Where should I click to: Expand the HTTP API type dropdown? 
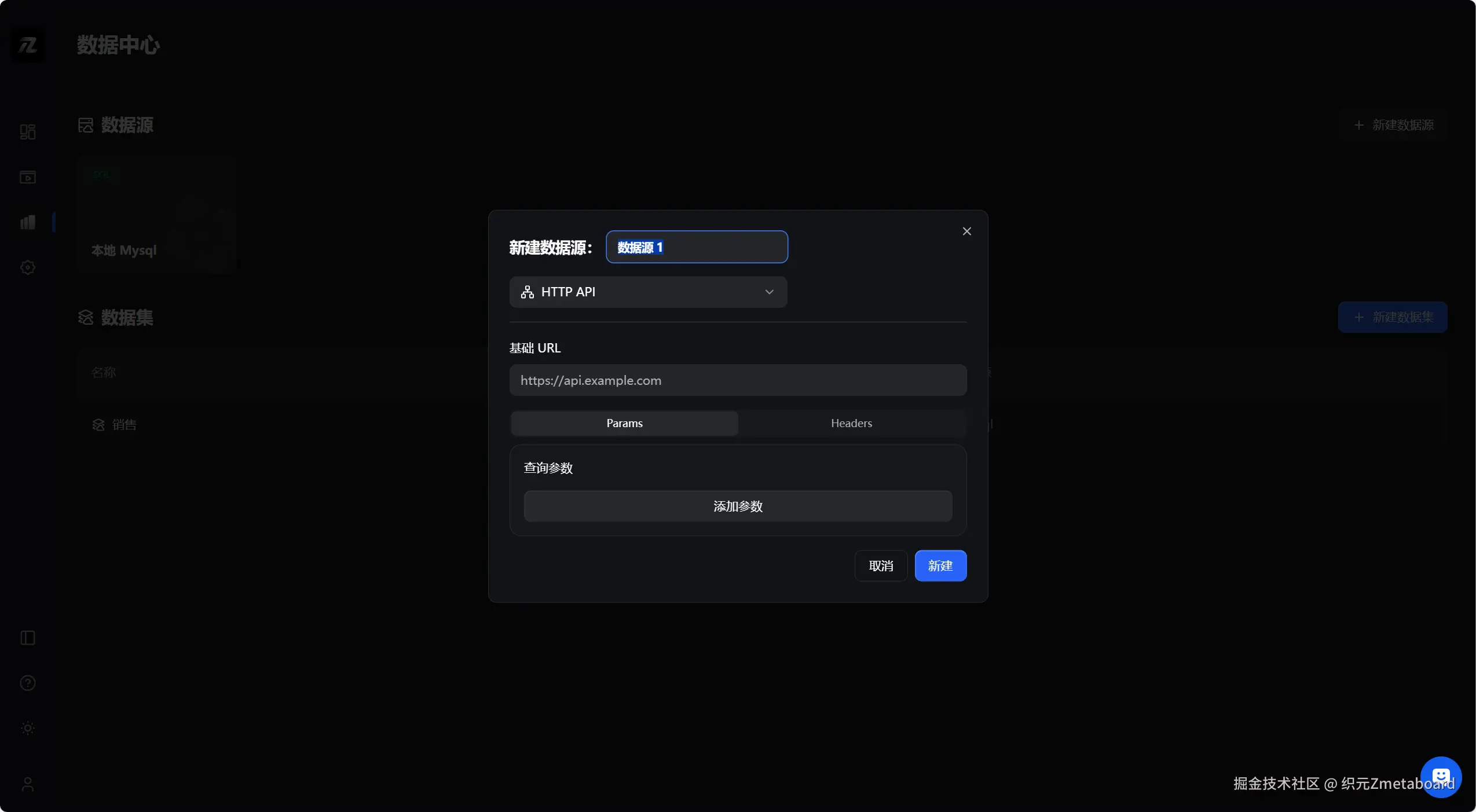tap(647, 292)
